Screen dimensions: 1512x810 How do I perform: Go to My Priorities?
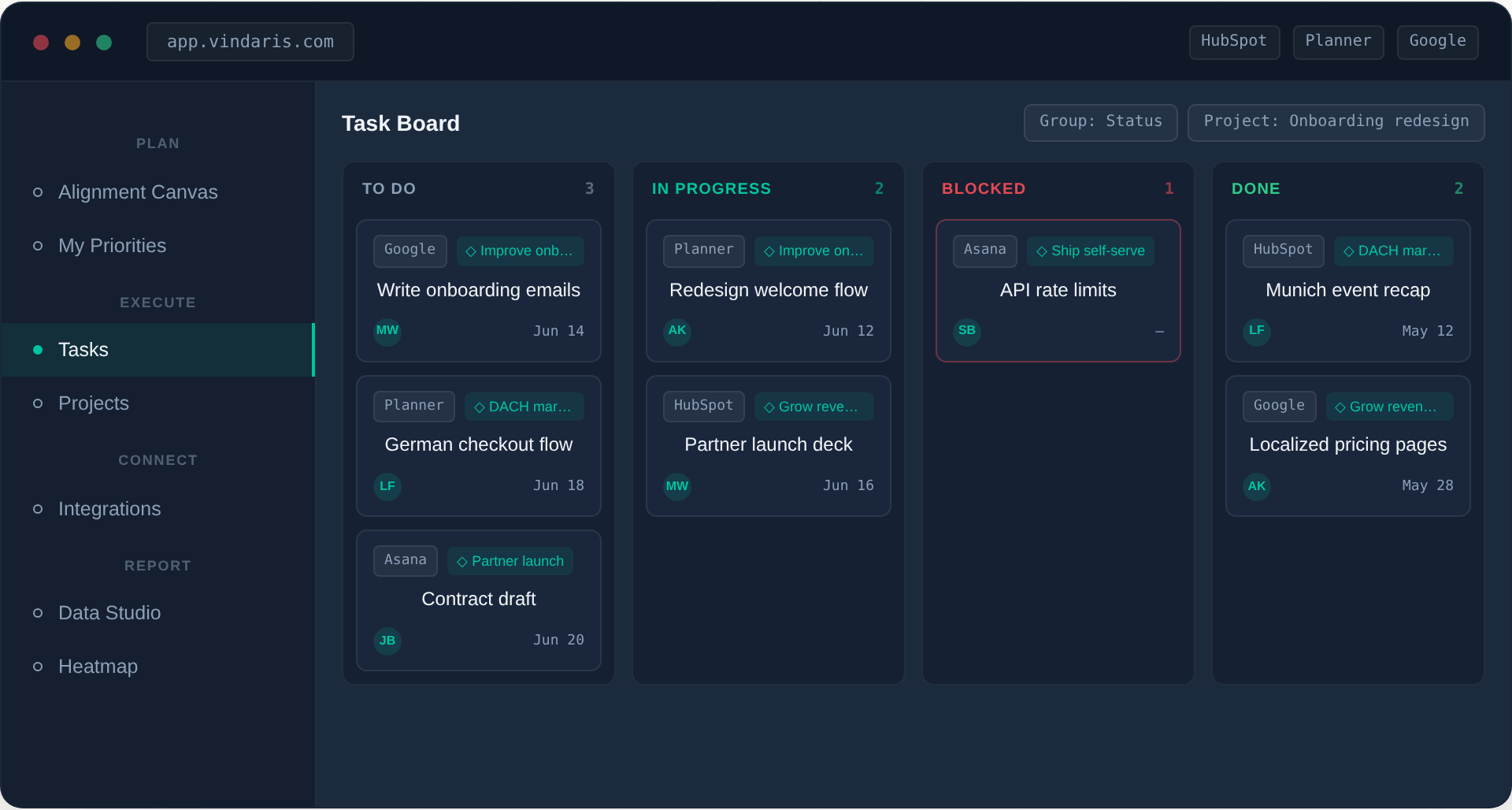(157, 246)
